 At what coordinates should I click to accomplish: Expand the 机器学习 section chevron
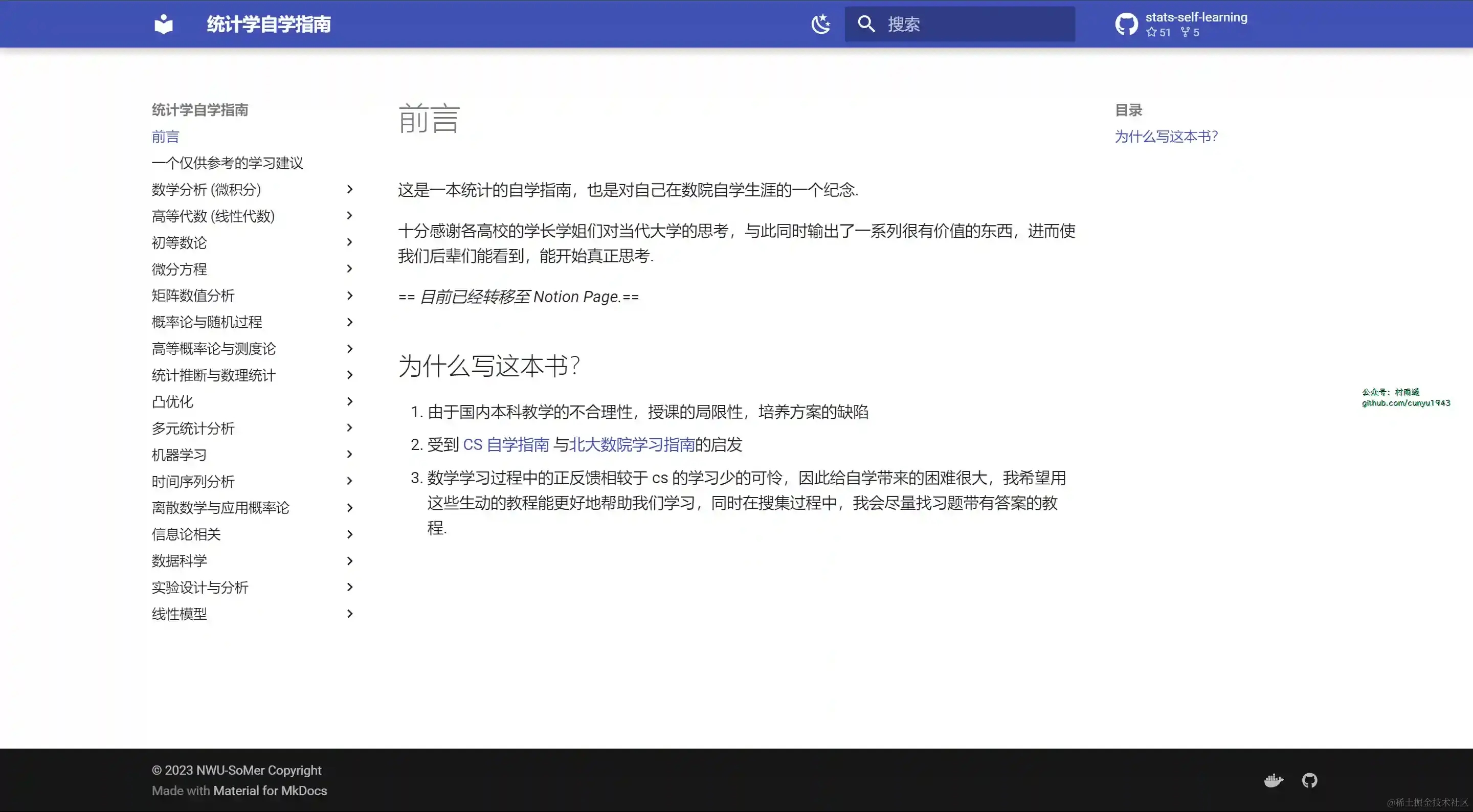point(350,455)
